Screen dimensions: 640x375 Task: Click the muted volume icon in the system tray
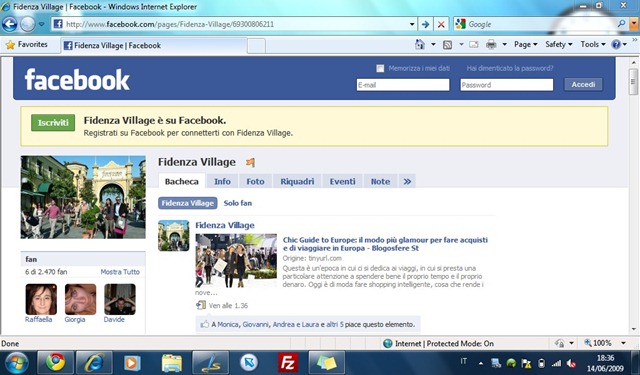[571, 363]
